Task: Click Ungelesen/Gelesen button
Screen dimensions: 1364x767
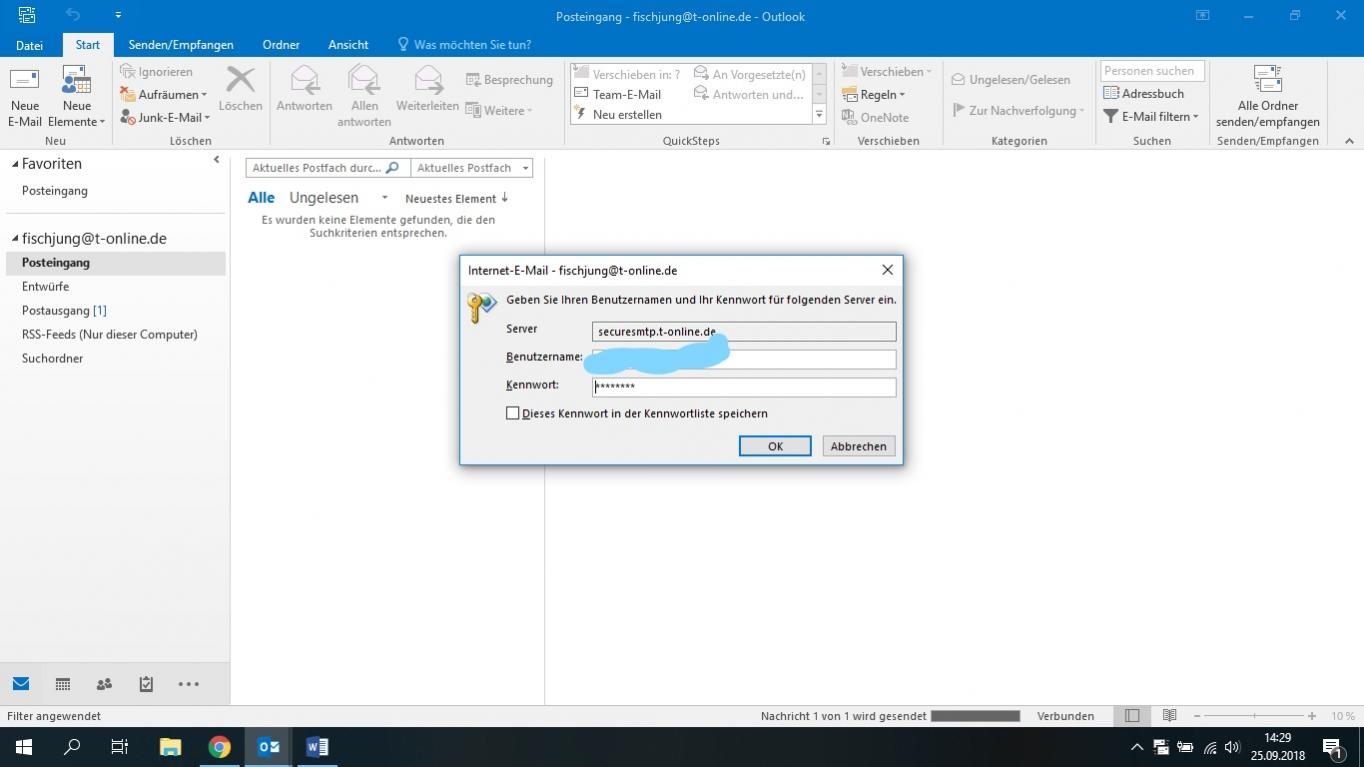Action: click(1011, 79)
